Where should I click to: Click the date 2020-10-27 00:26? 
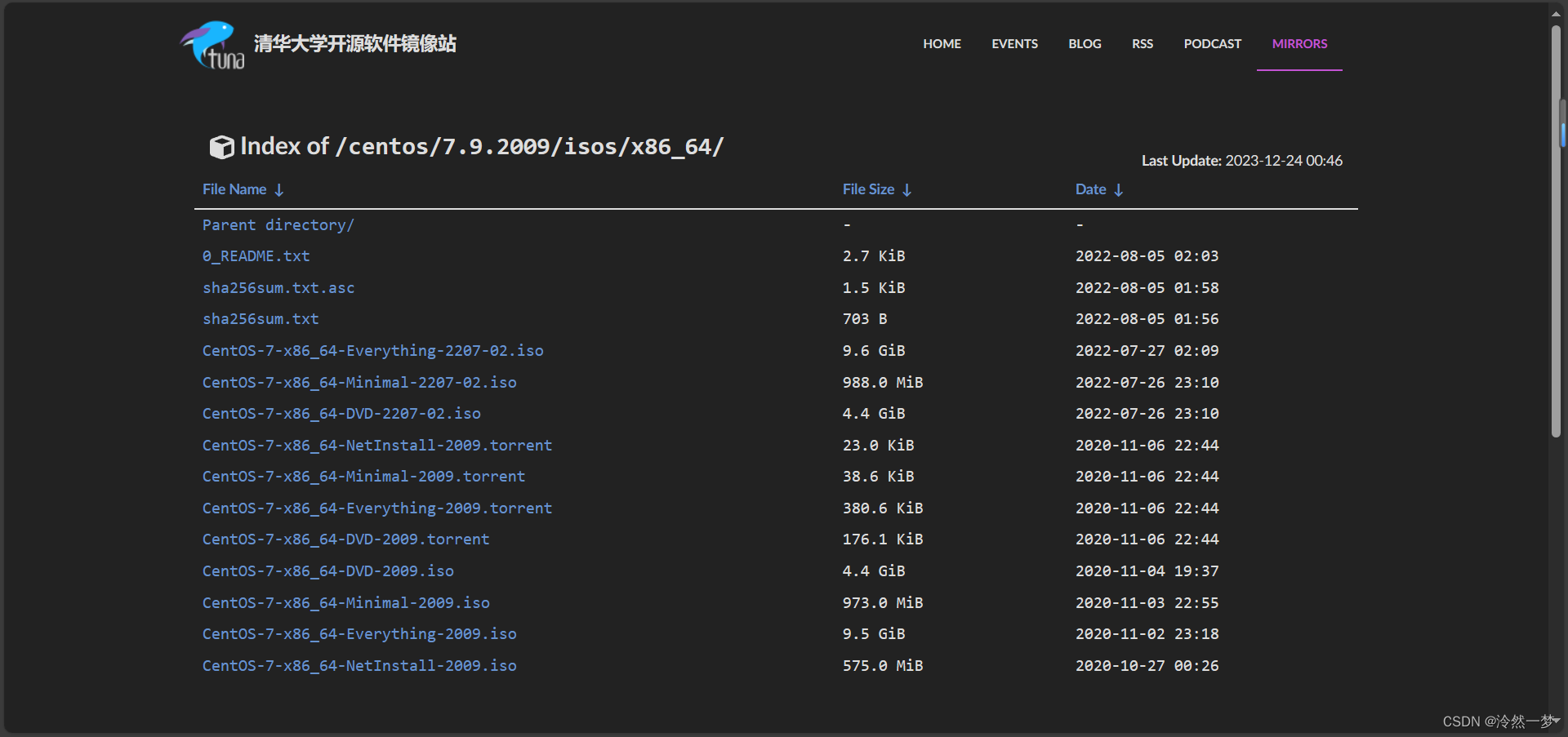tap(1147, 666)
